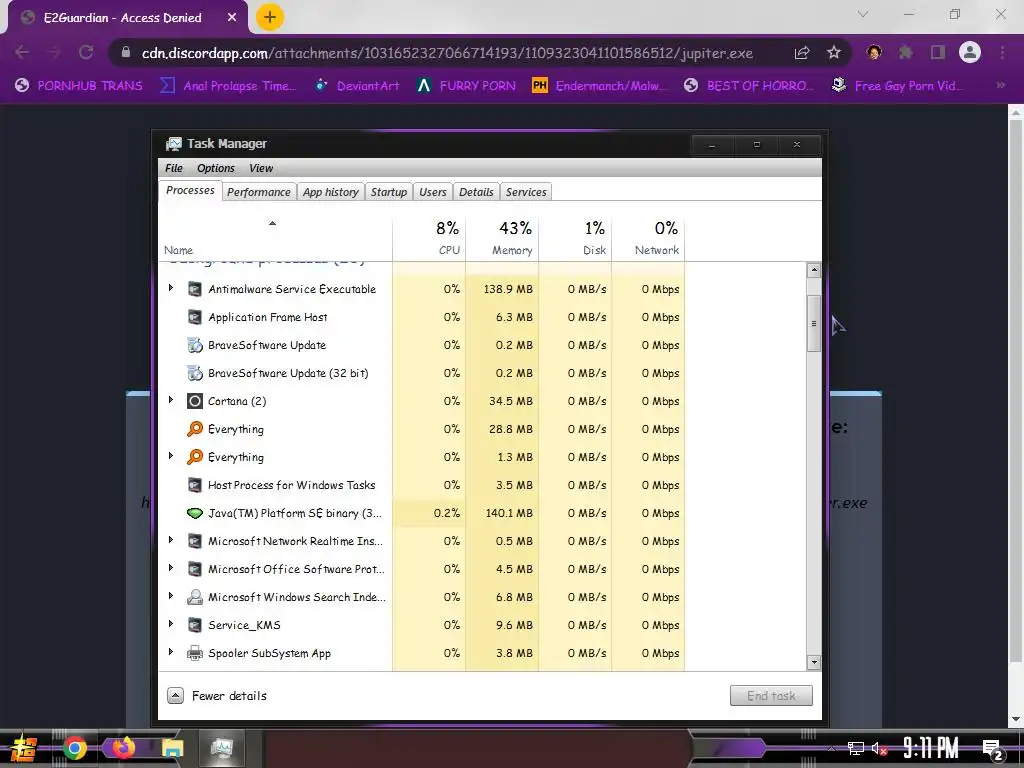Click the Microsoft Network Realtime Inspection icon
Screen dimensions: 1024x768
195,541
